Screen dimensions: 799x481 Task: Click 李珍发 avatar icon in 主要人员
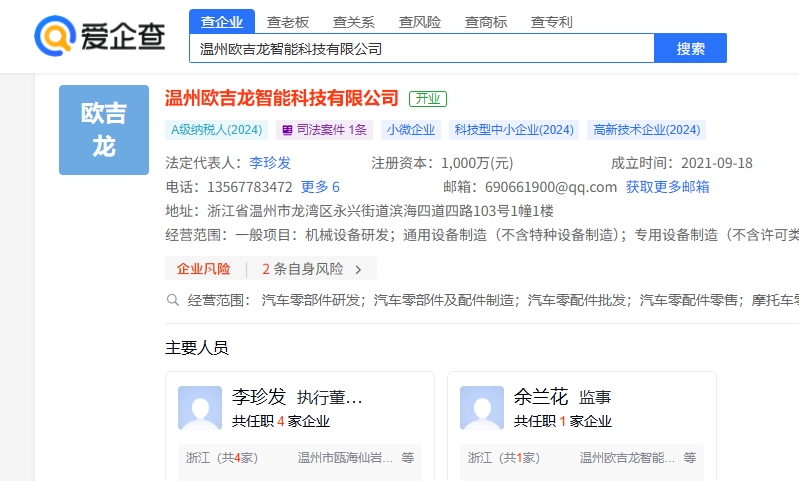coord(200,408)
